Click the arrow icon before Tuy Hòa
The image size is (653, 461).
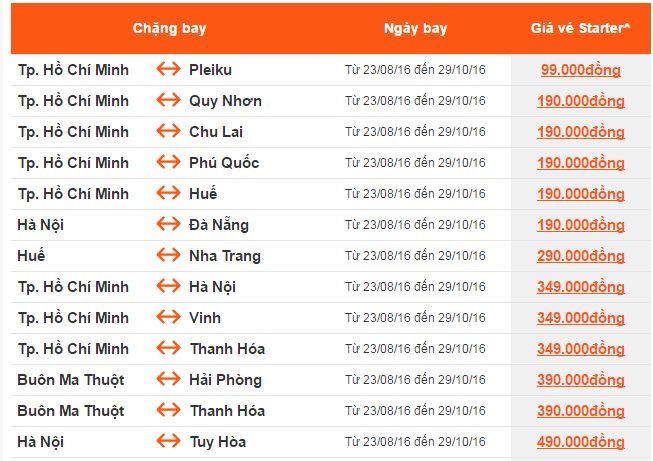tap(167, 442)
